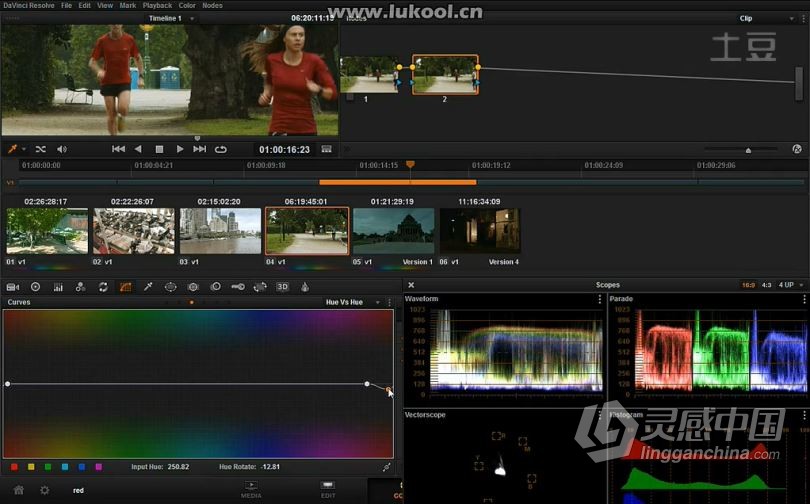
Task: Open the Data Burn-In palette icon
Action: click(x=305, y=287)
